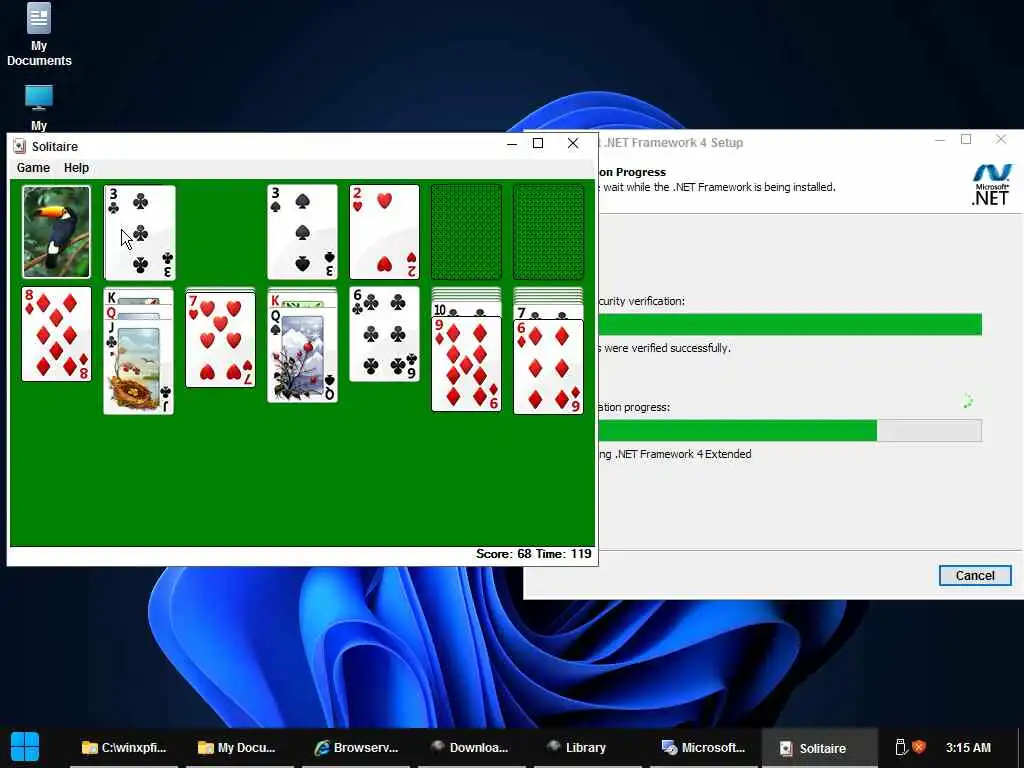This screenshot has height=768, width=1024.
Task: Select the Jack of clubs card
Action: click(138, 367)
